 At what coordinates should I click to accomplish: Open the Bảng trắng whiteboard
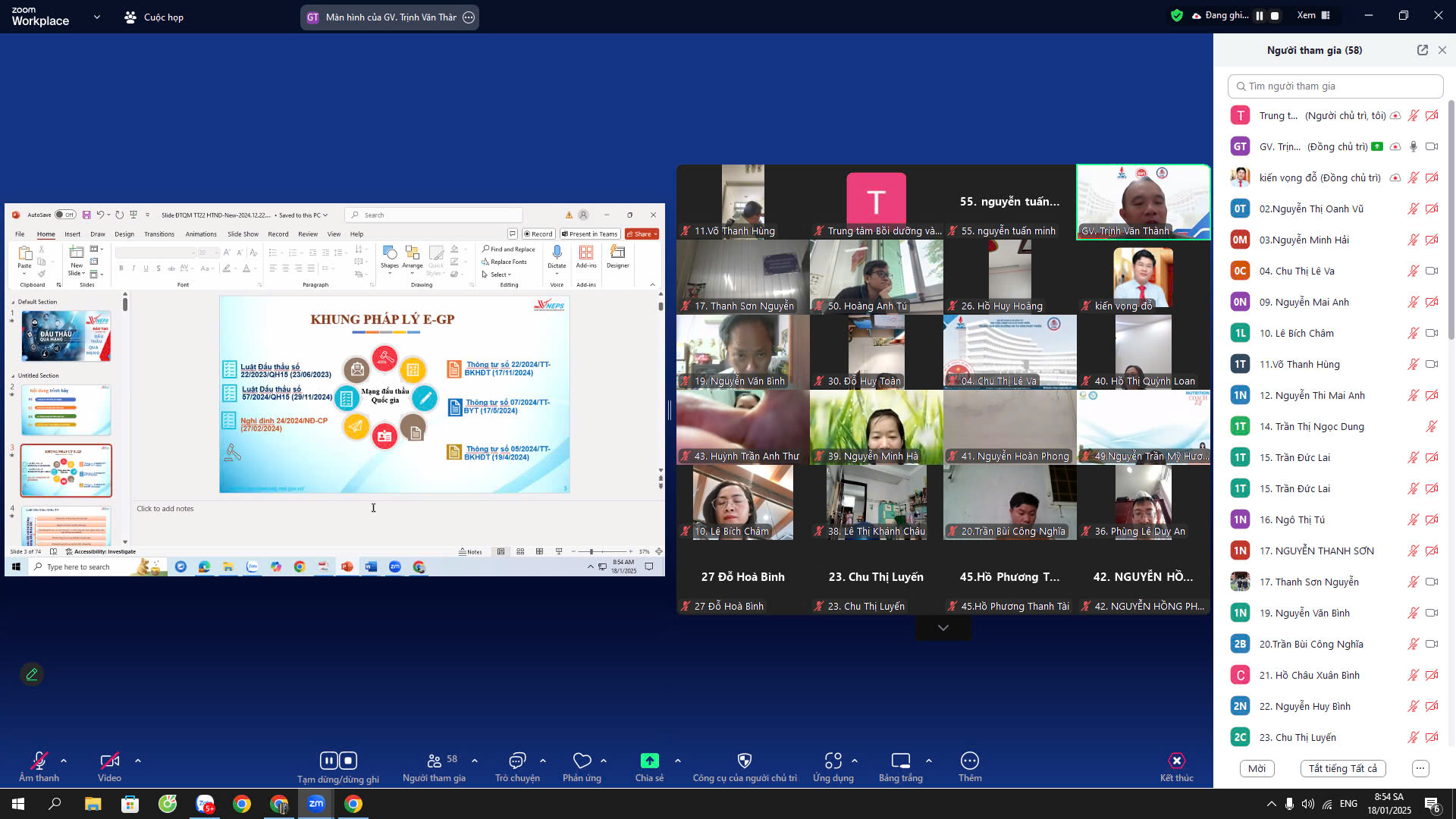point(900,761)
